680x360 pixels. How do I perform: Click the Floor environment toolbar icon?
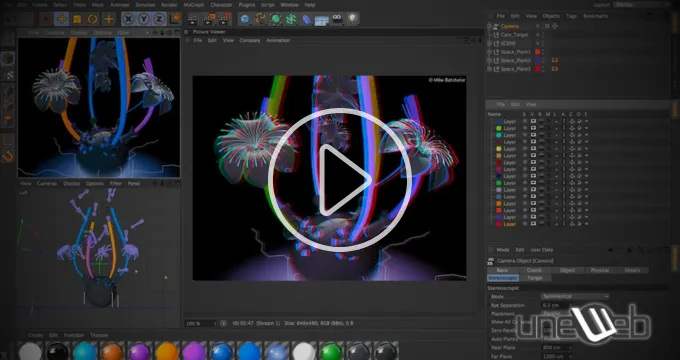click(x=321, y=20)
